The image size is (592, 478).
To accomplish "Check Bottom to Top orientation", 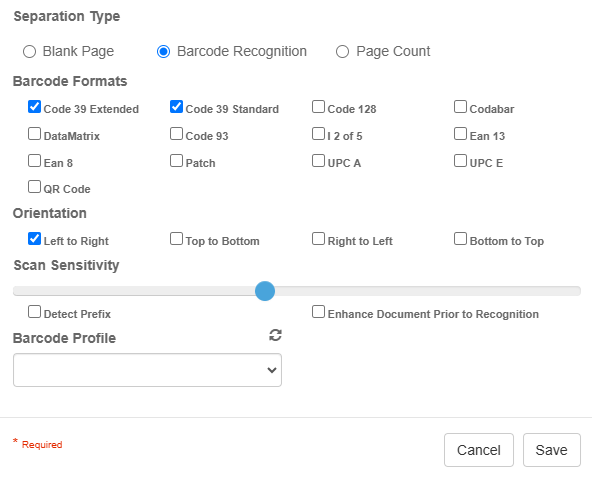I will [460, 239].
